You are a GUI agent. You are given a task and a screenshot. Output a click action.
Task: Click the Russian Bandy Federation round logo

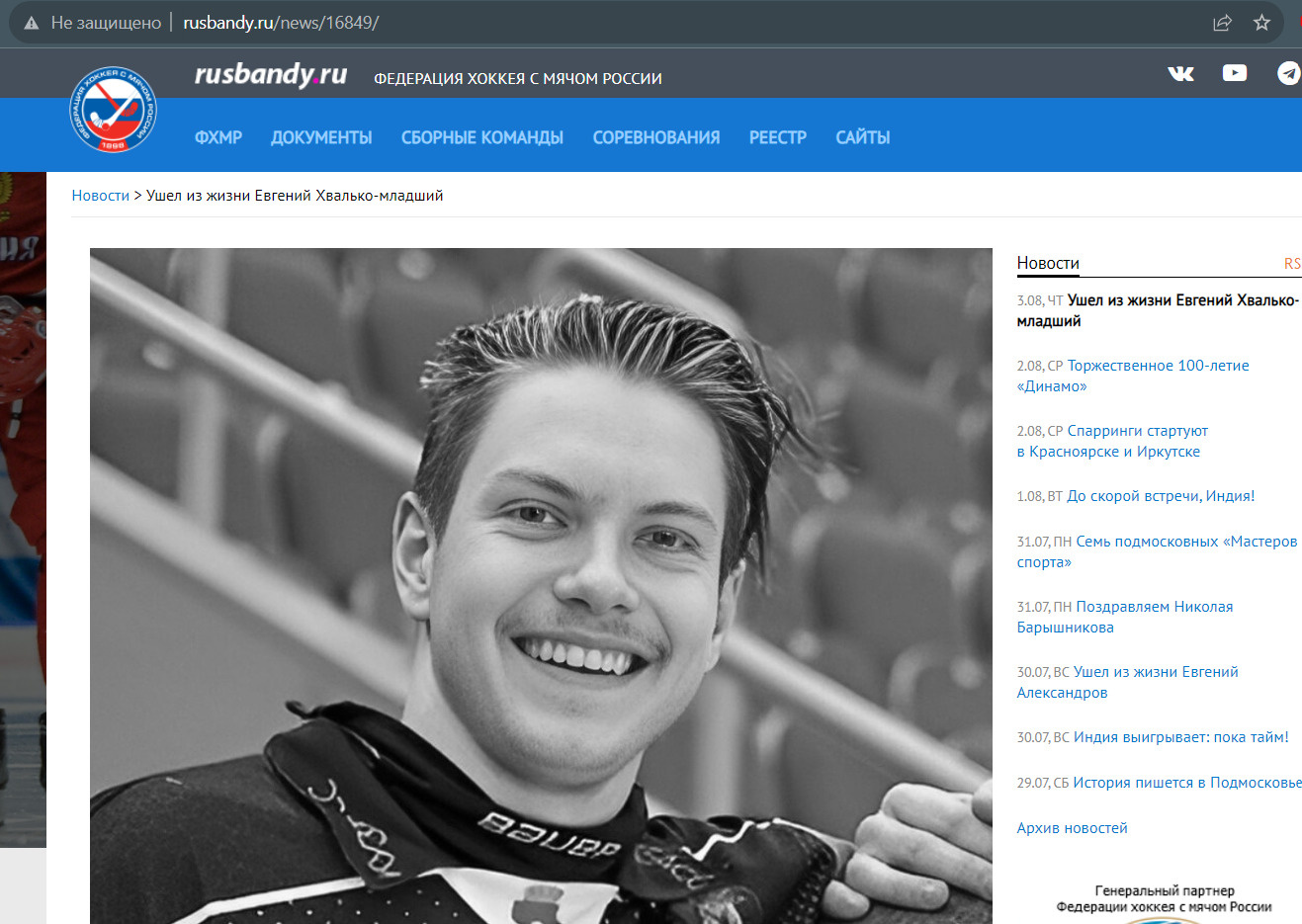114,110
